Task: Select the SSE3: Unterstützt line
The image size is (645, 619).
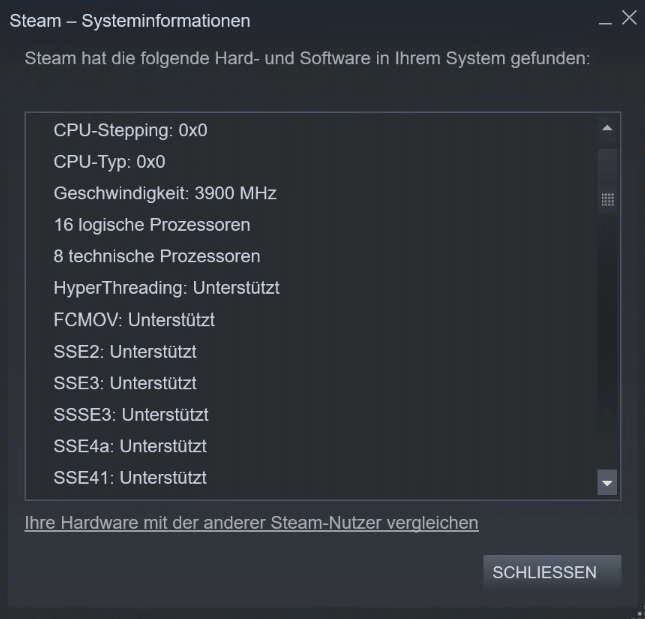Action: coord(125,383)
